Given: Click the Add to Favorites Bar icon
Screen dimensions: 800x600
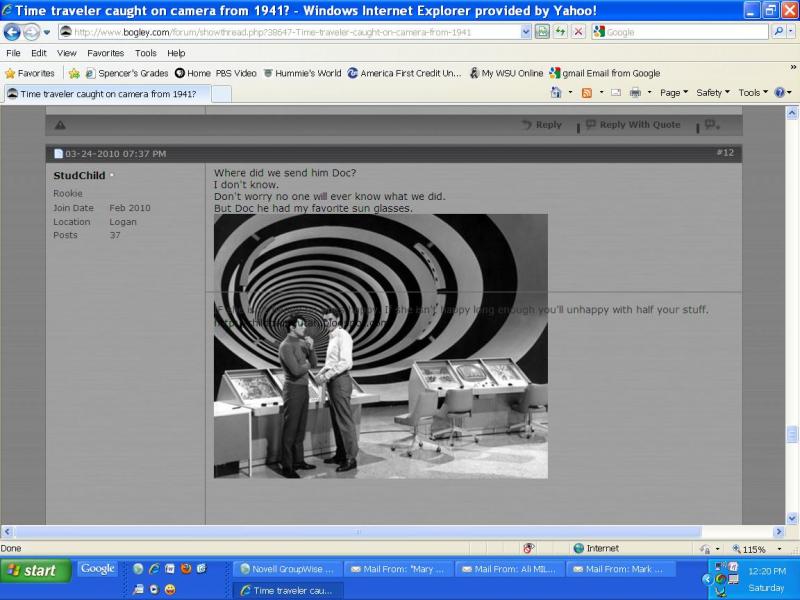Looking at the screenshot, I should [74, 73].
